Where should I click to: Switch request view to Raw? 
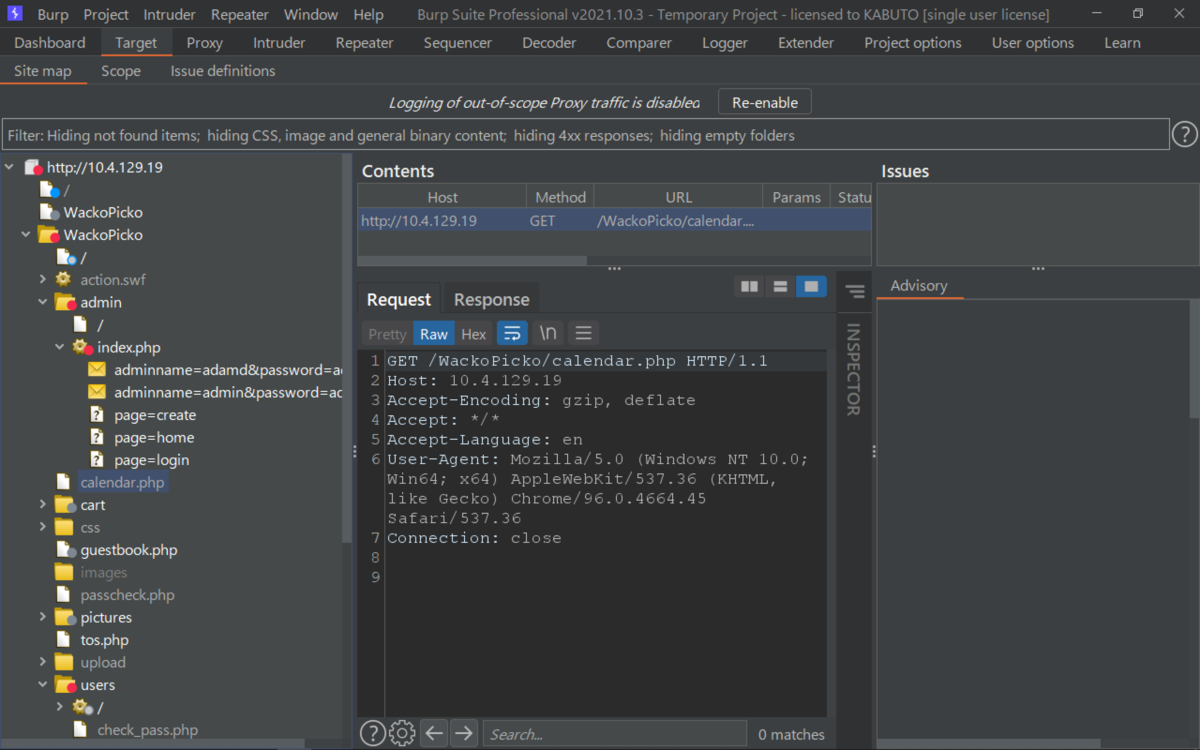tap(434, 334)
